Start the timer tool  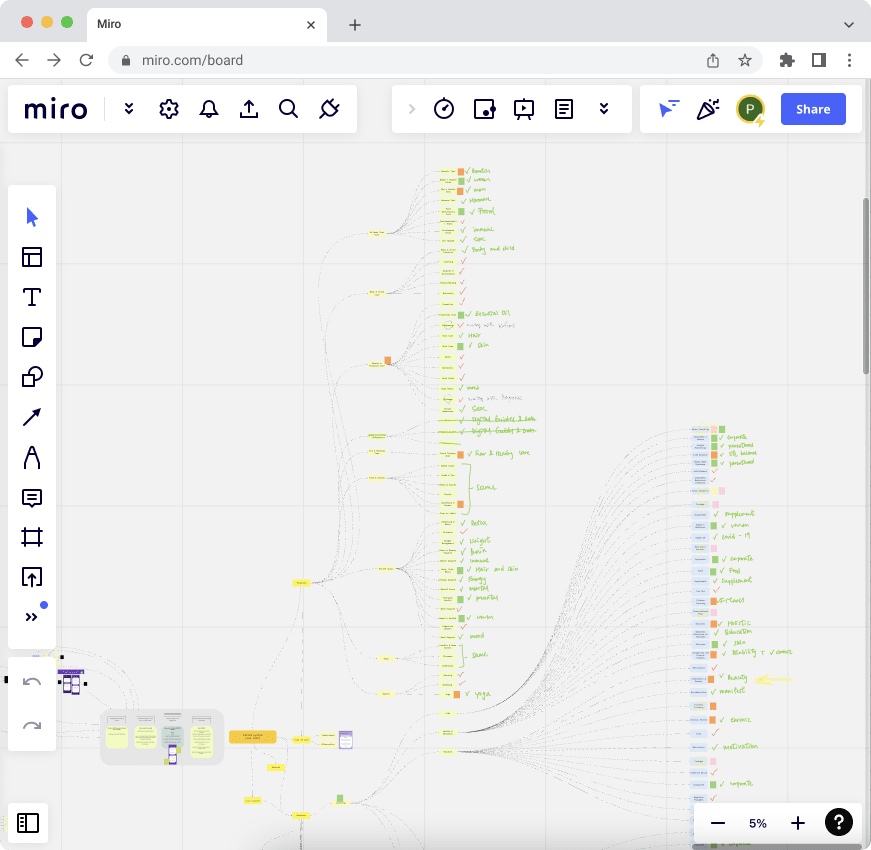(x=444, y=109)
